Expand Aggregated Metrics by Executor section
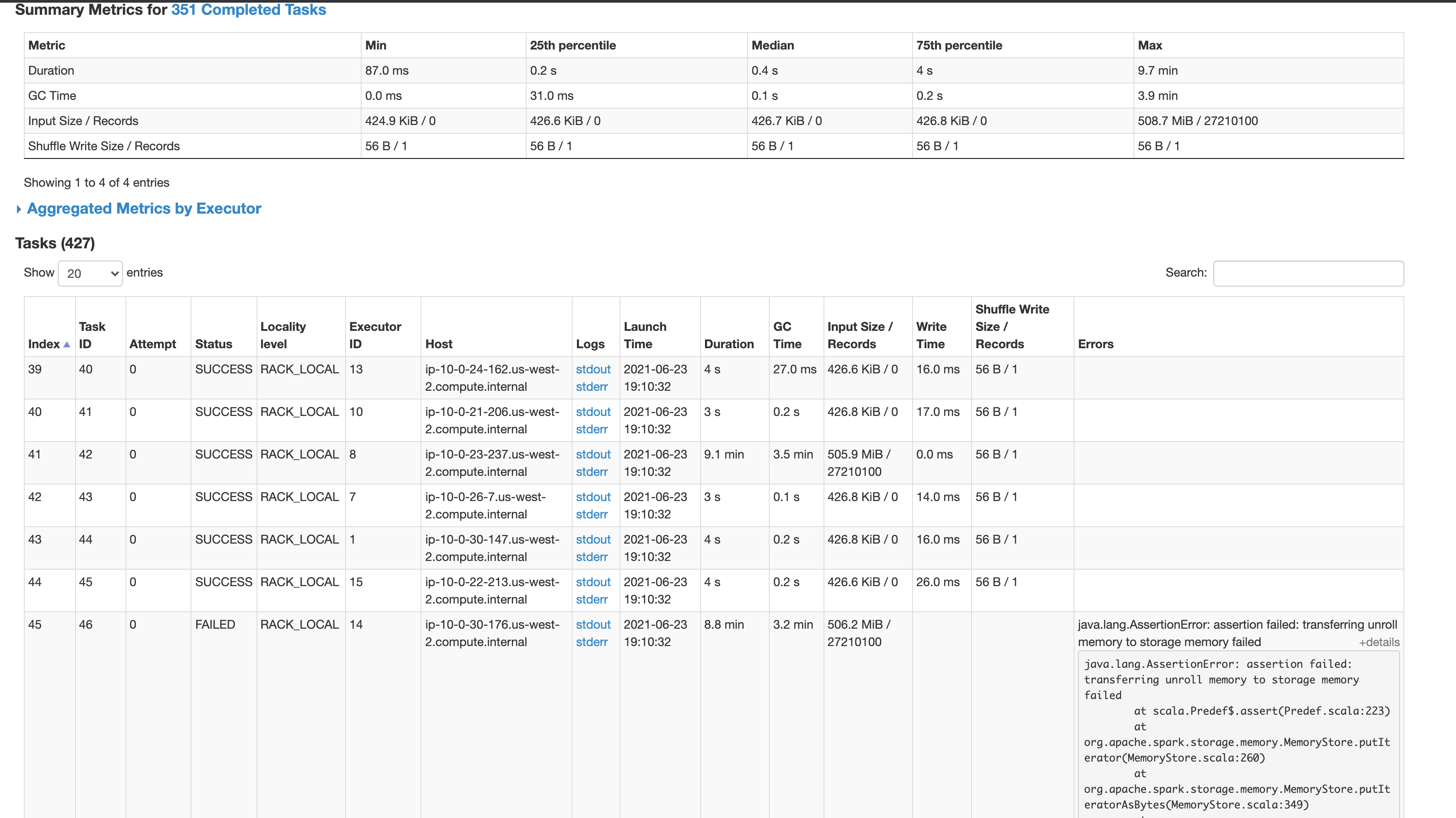This screenshot has width=1456, height=818. [x=144, y=208]
